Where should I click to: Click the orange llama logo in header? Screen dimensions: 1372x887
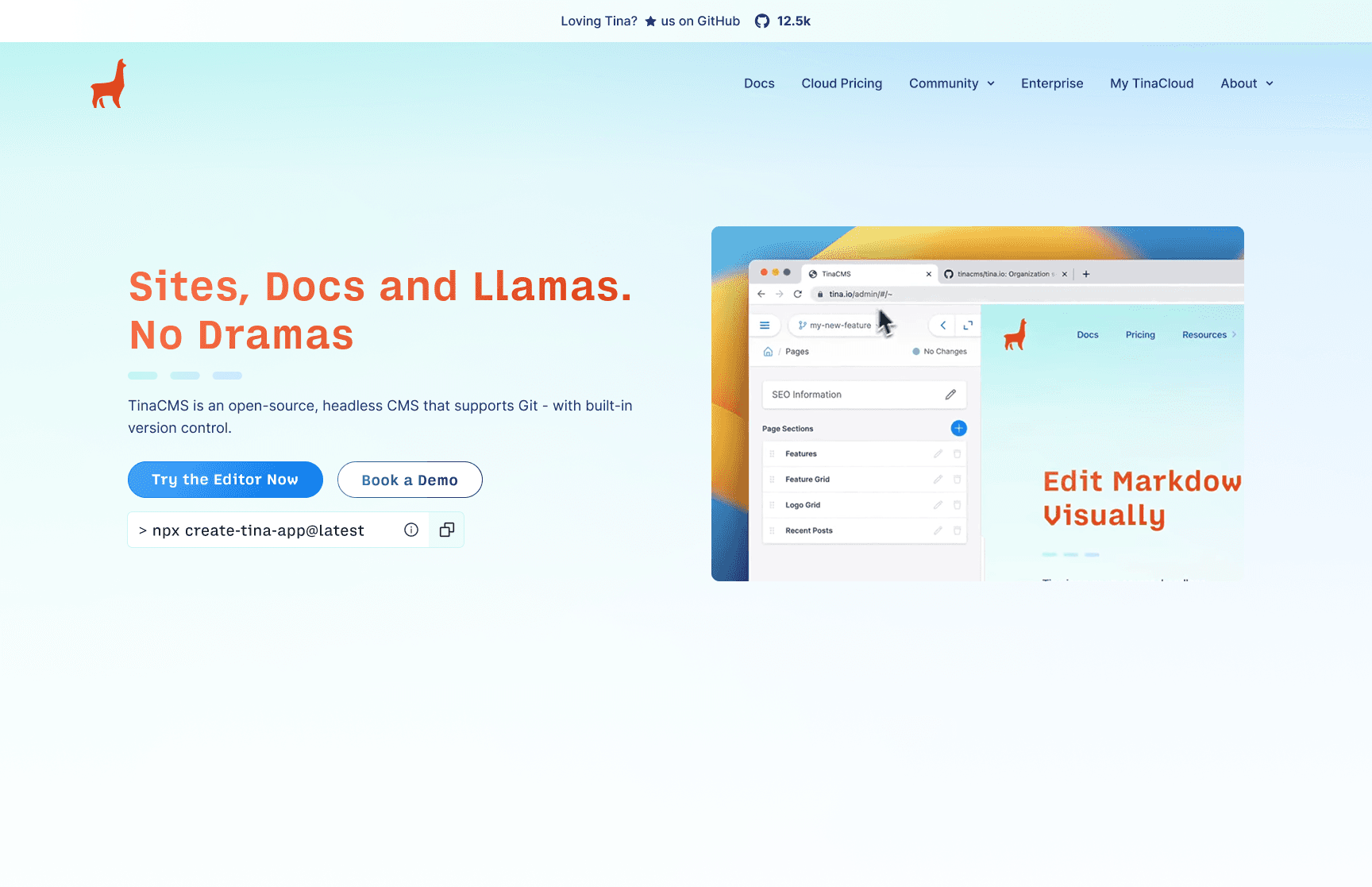click(109, 83)
